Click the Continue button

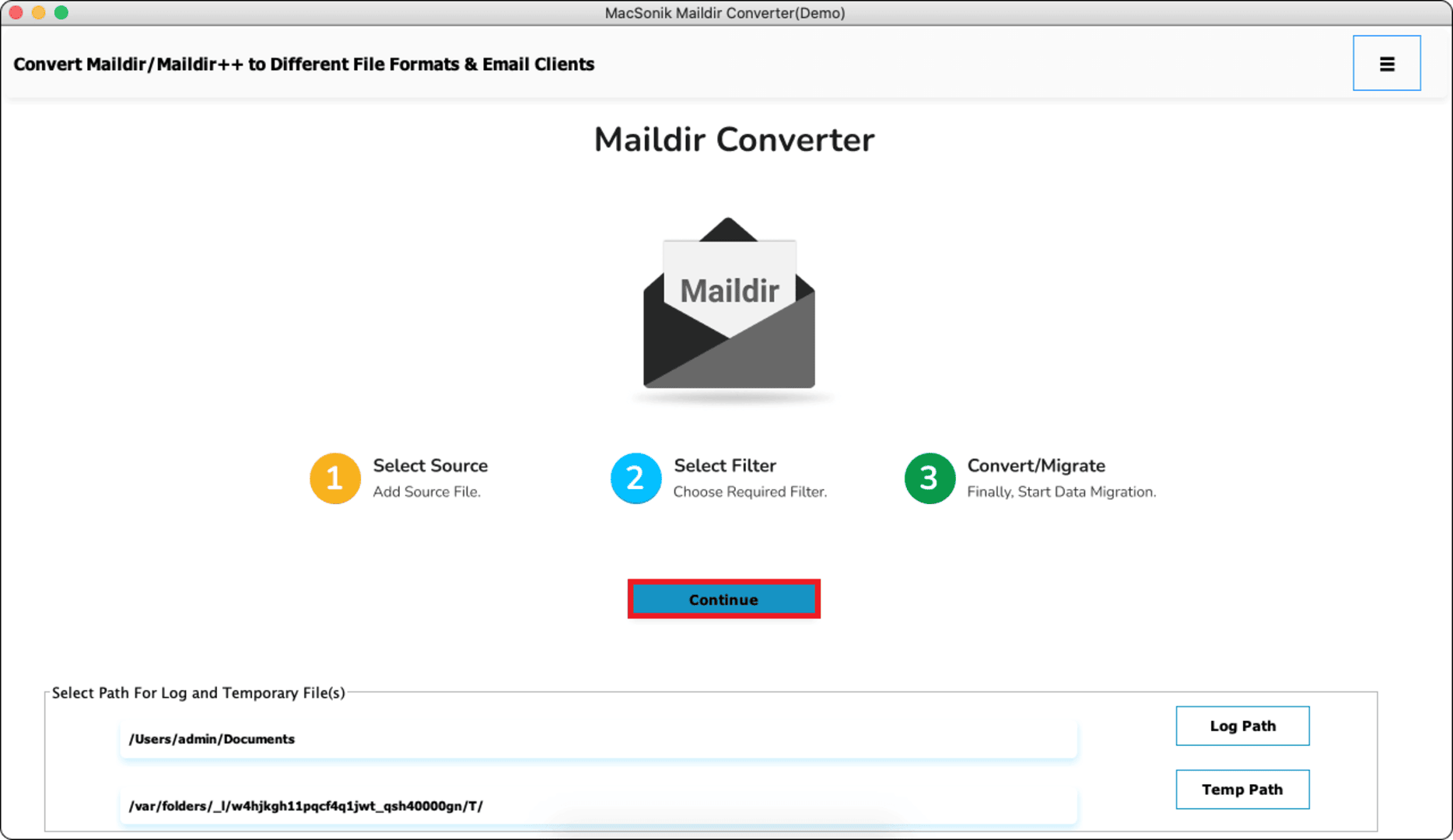(723, 600)
